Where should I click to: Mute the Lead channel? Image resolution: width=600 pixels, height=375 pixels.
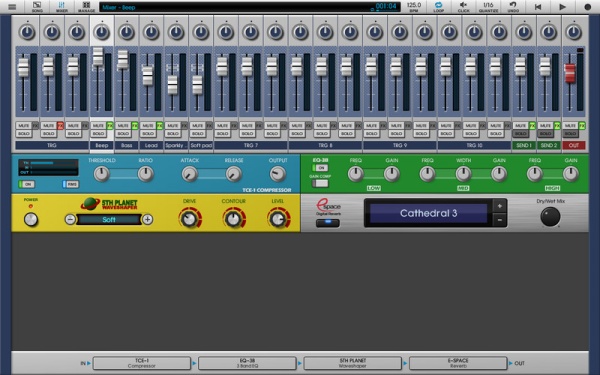pos(148,126)
